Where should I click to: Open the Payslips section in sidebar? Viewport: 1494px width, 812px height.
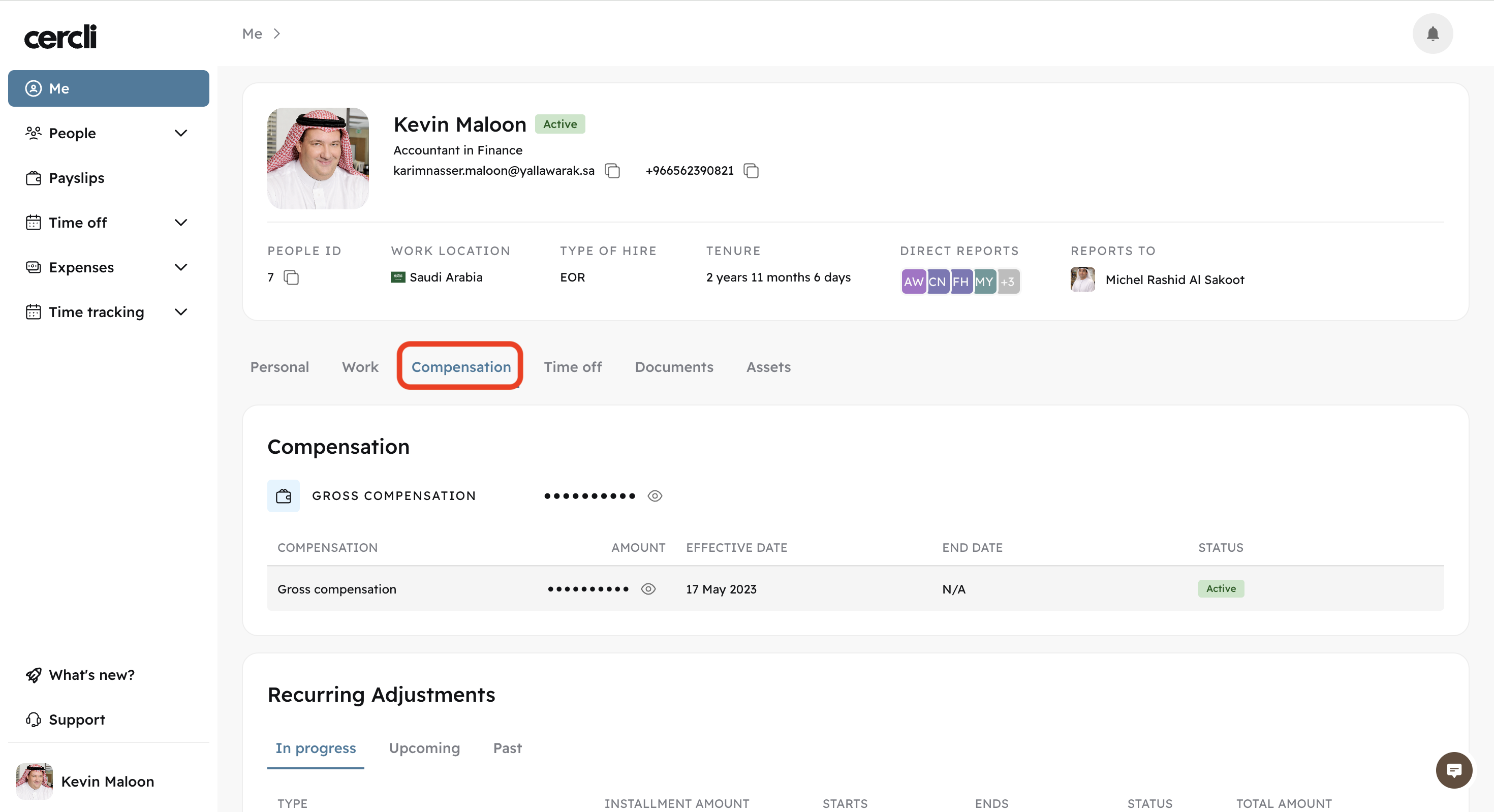click(75, 177)
